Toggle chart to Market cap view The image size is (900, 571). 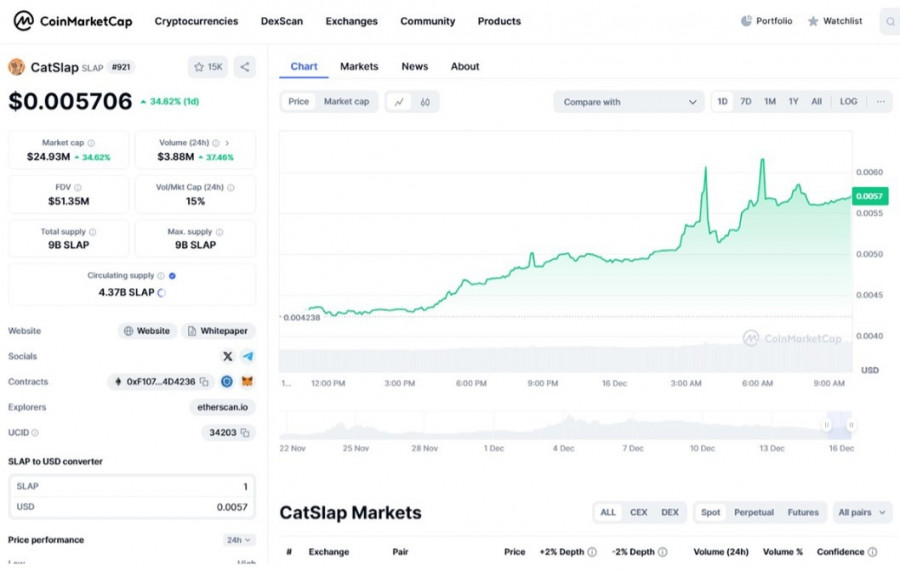(x=346, y=102)
